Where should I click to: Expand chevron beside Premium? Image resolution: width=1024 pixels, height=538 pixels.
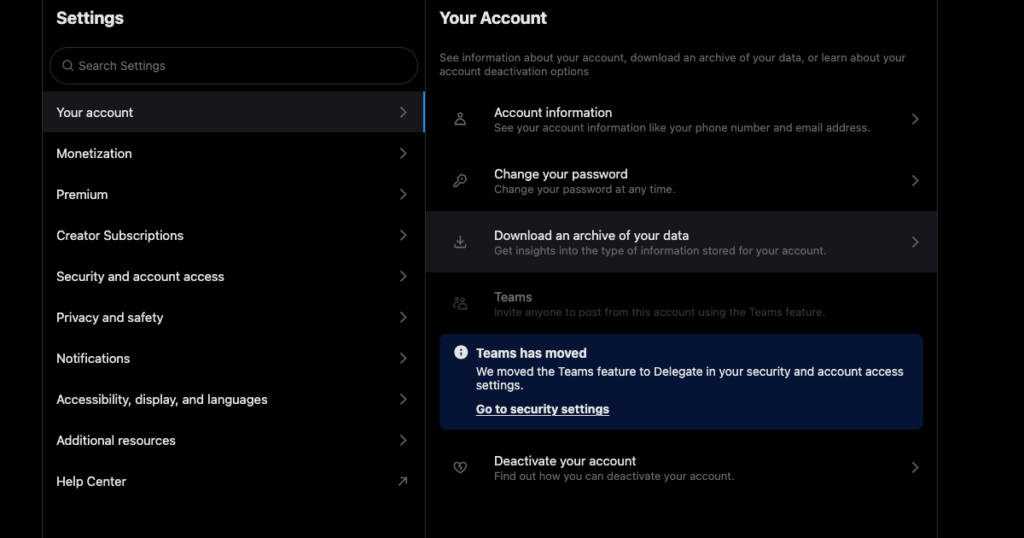click(403, 195)
